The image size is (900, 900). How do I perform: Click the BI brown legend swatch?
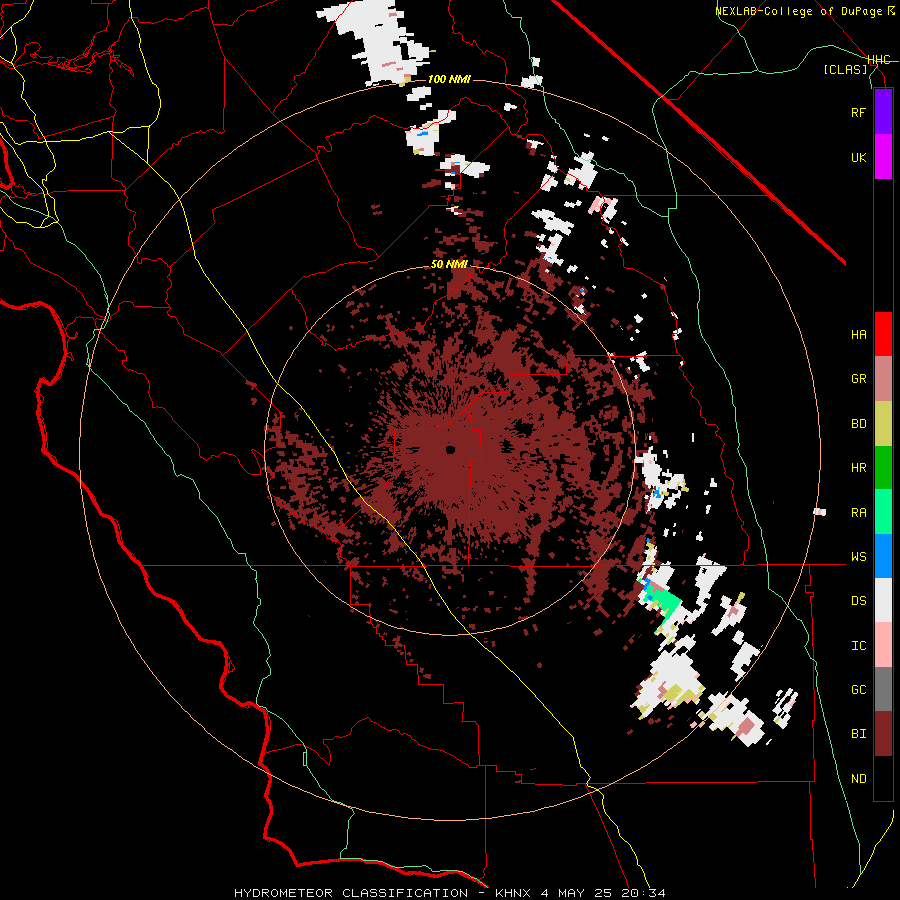[x=883, y=734]
